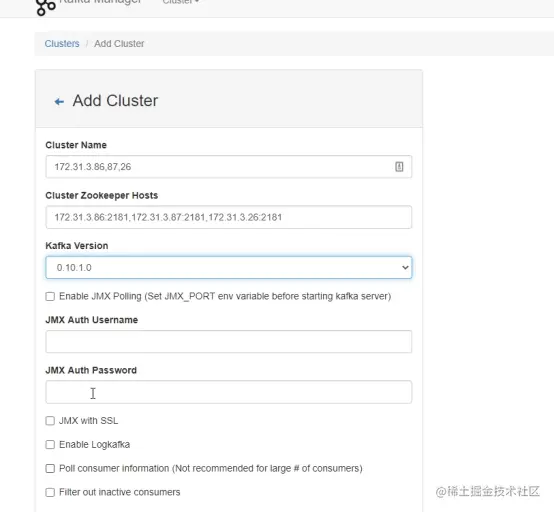Screen dimensions: 554x512
Task: Select the Add Cluster breadcrumb item
Action: click(119, 43)
